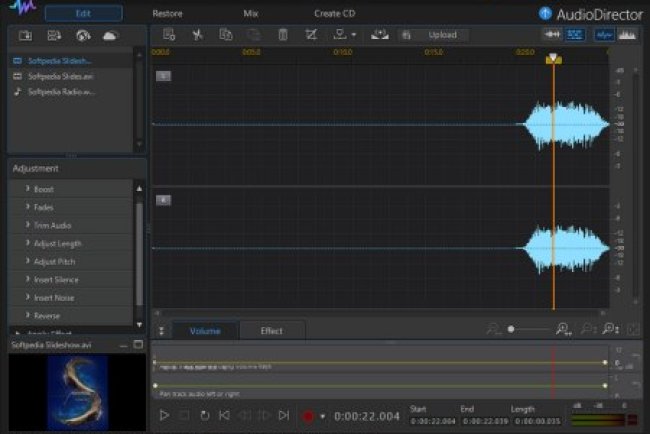Select the spectral frequency display button
The height and width of the screenshot is (434, 650).
click(627, 35)
